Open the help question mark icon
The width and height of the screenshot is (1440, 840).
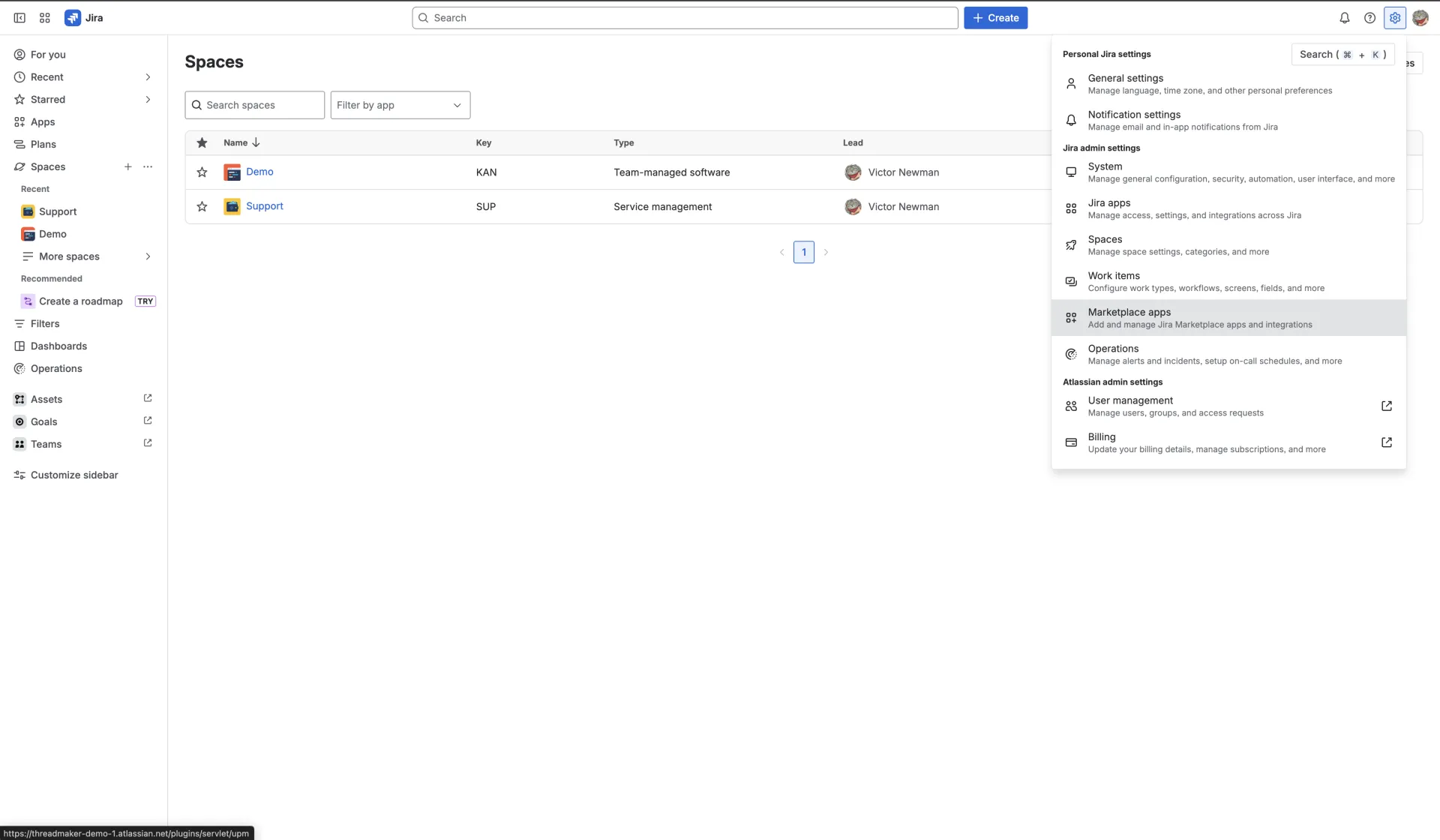click(x=1369, y=18)
